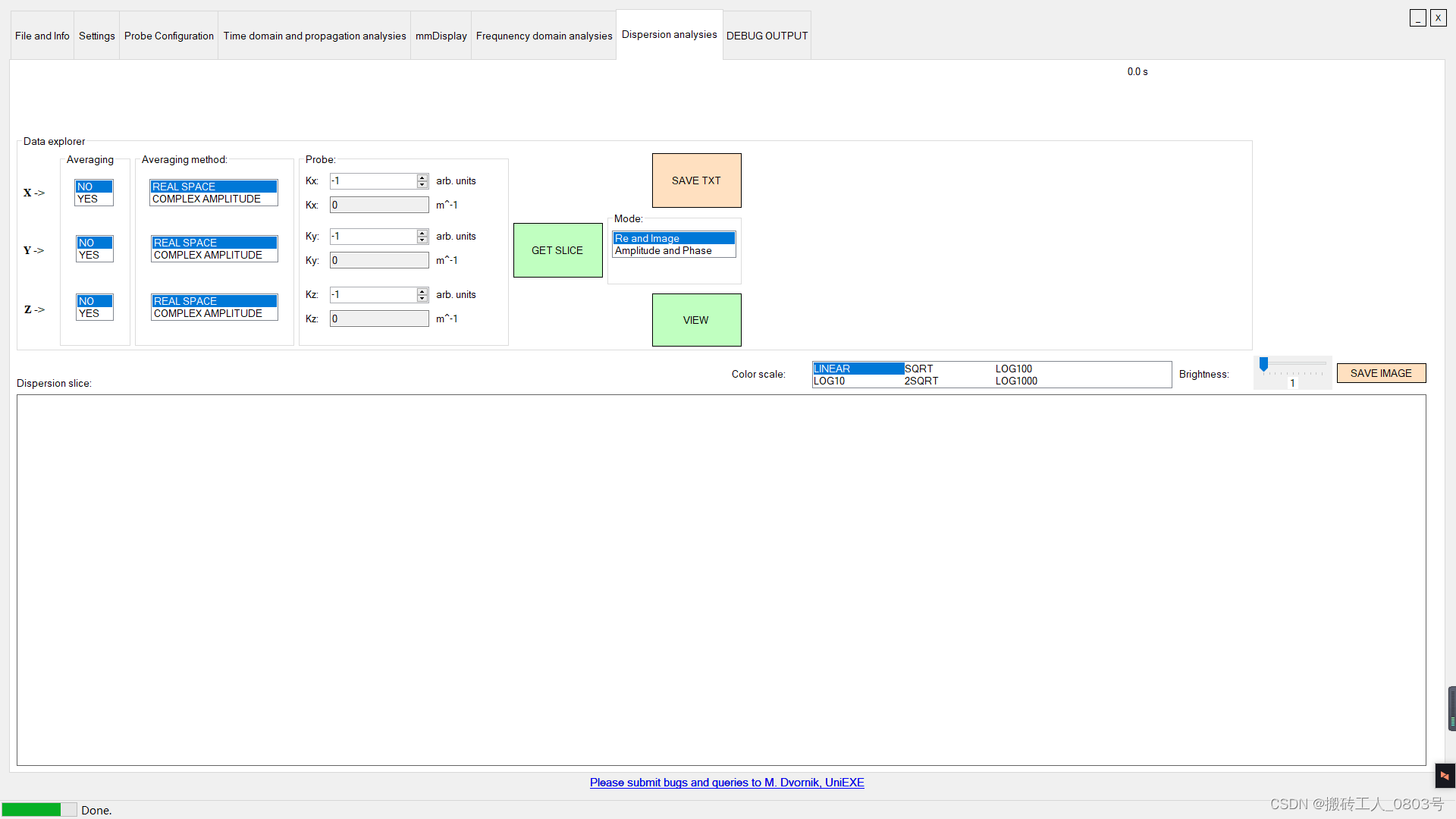
Task: Choose COMPLEX AMPLITUDE method for Z
Action: 215,313
